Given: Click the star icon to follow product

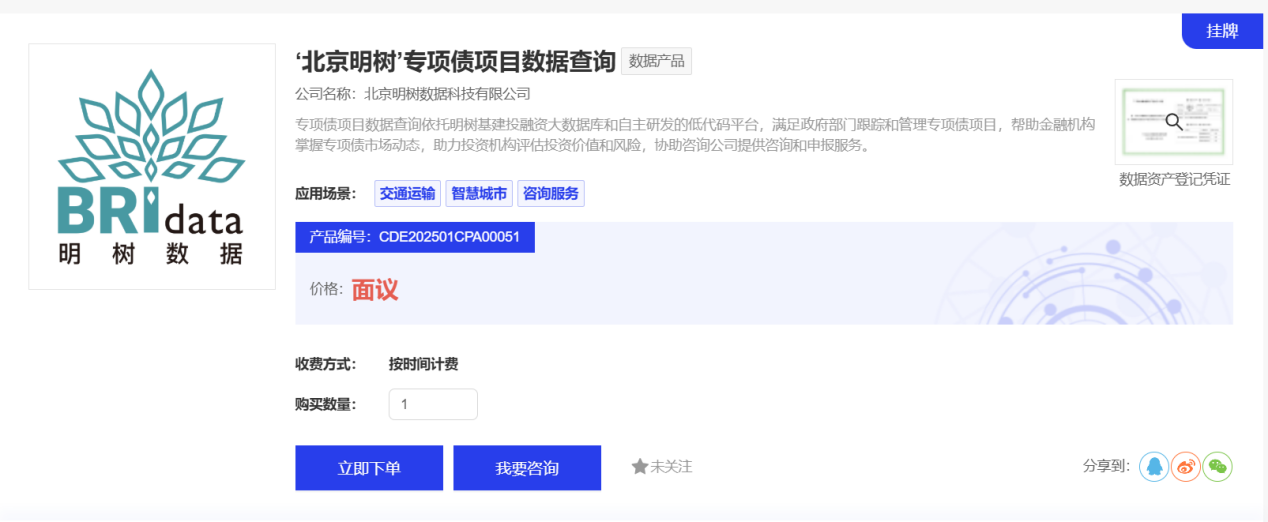Looking at the screenshot, I should [640, 467].
